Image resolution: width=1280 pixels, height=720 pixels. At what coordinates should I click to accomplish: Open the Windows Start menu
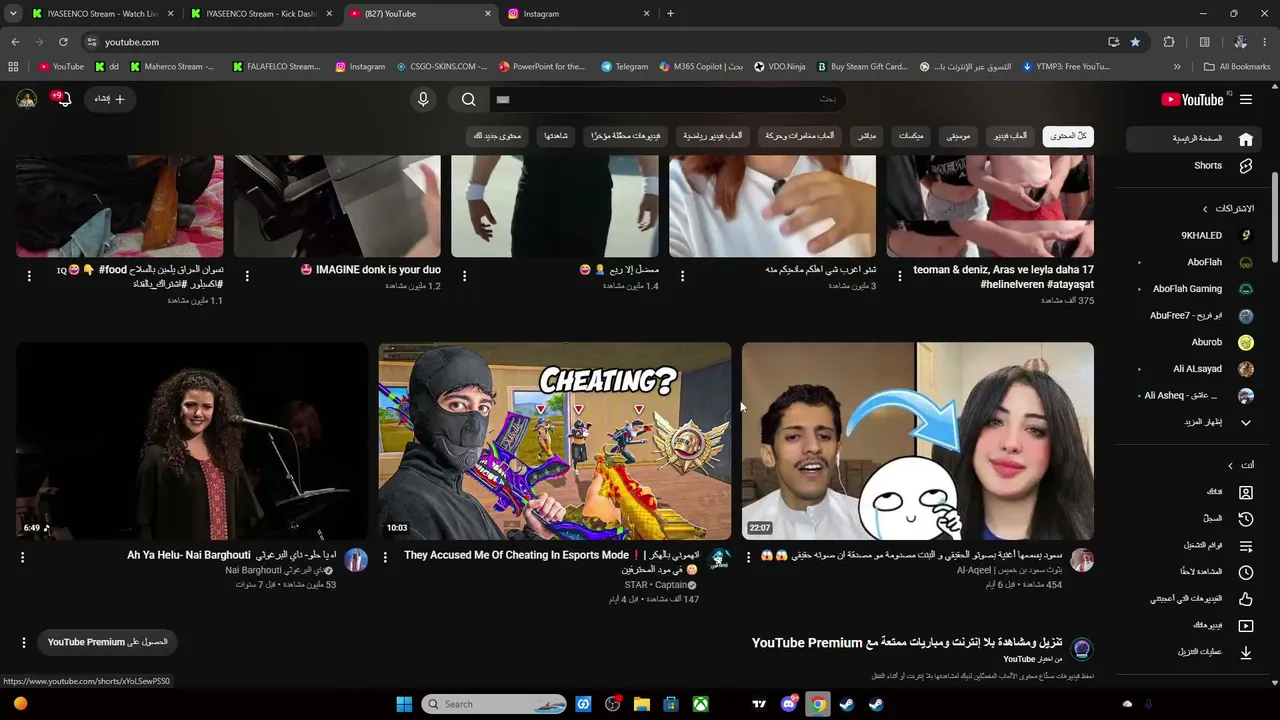tap(404, 704)
